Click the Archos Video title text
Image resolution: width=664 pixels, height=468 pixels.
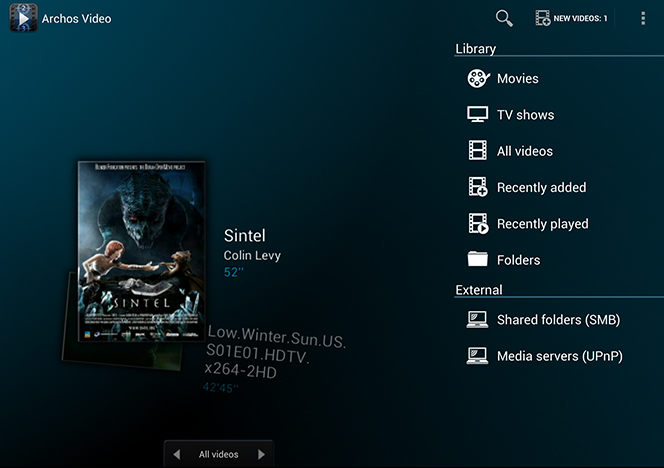(x=77, y=19)
